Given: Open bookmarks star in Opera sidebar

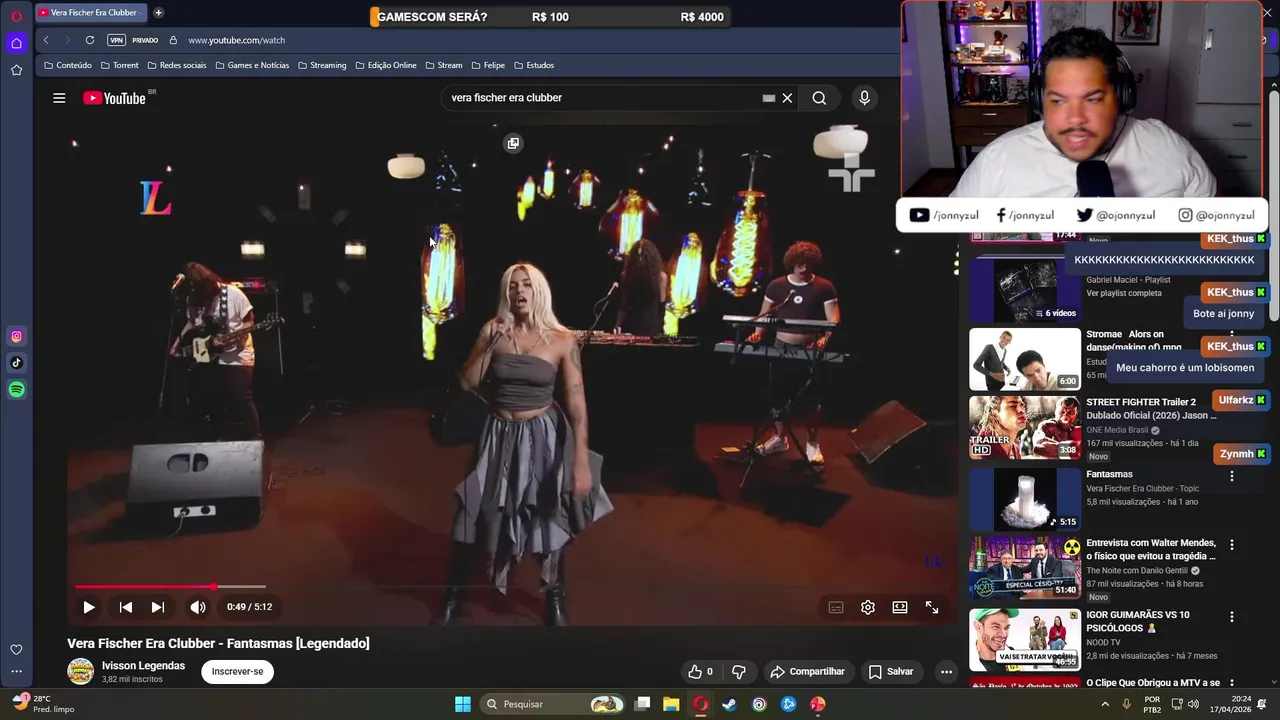Looking at the screenshot, I should [16, 70].
